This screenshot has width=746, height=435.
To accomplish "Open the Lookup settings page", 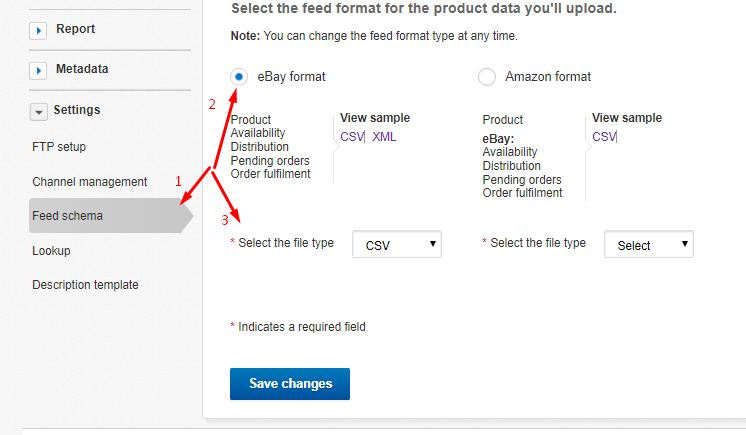I will (x=51, y=251).
